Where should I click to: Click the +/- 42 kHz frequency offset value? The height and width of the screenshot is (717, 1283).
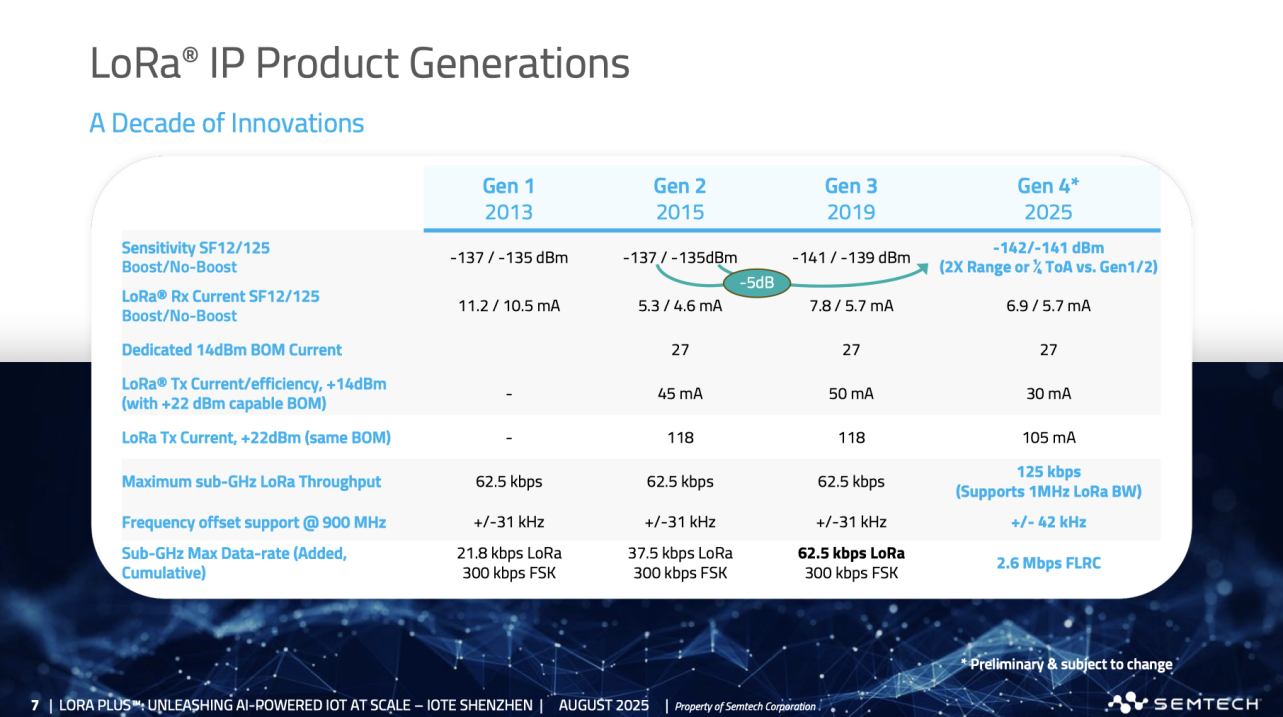point(1048,522)
